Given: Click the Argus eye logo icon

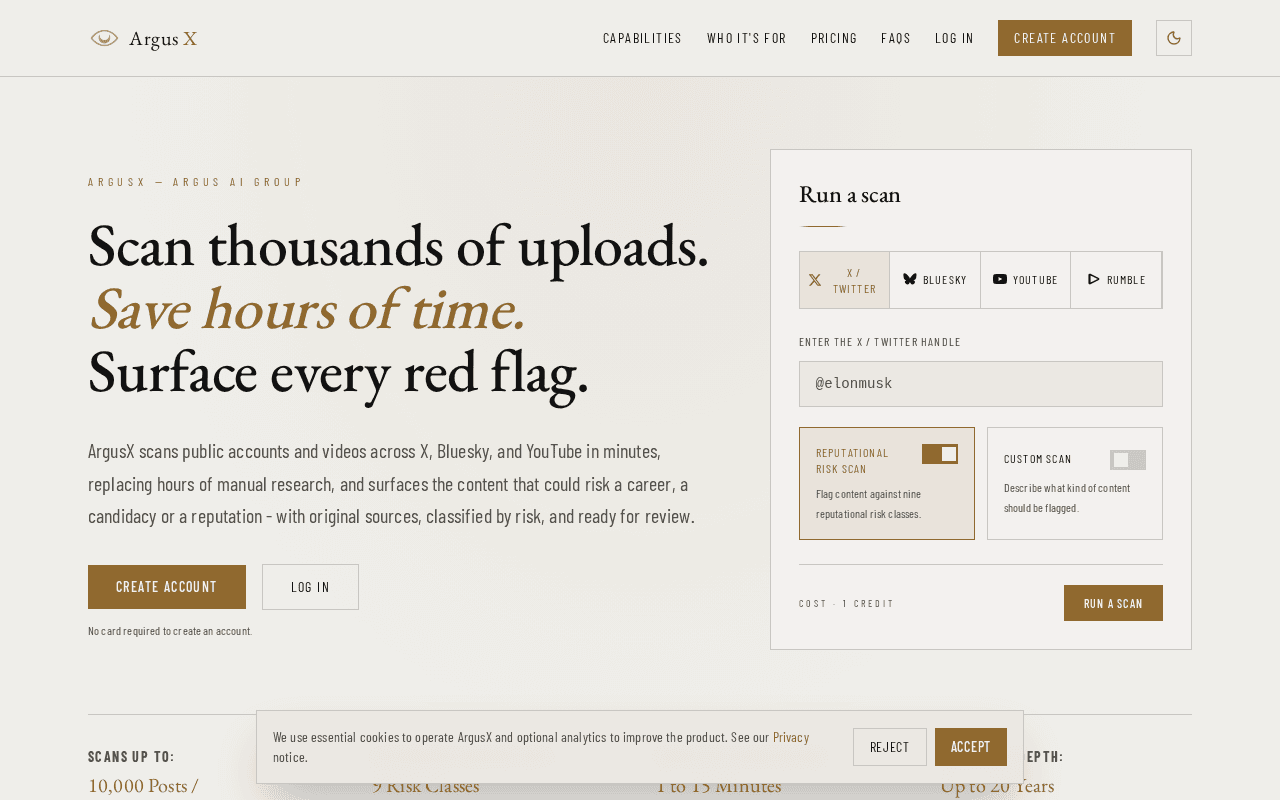Looking at the screenshot, I should click(104, 38).
